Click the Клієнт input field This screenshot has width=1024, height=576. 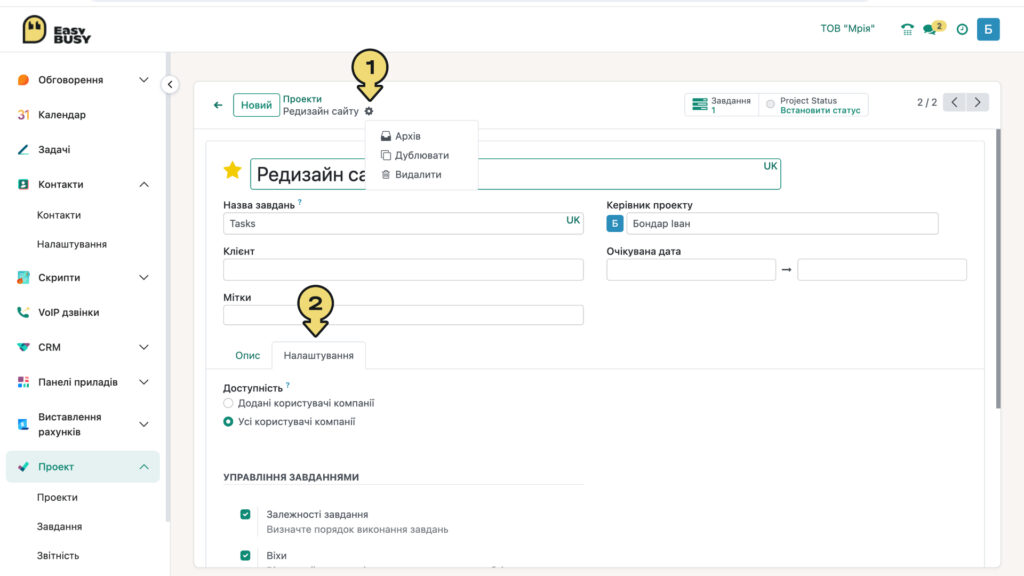point(403,270)
